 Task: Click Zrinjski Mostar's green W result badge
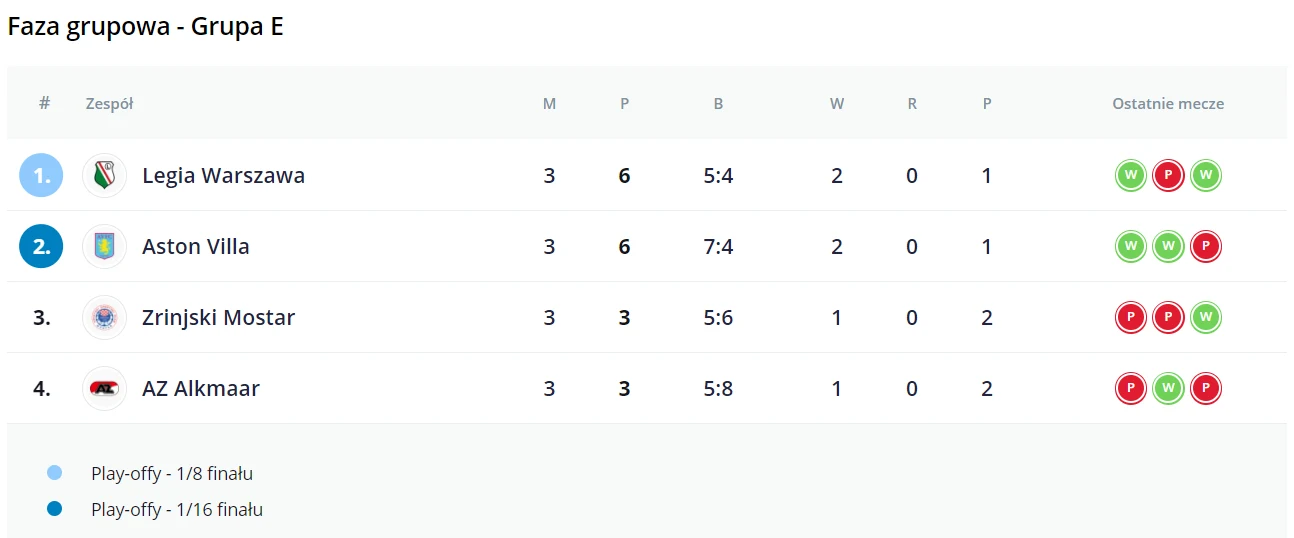point(1206,318)
